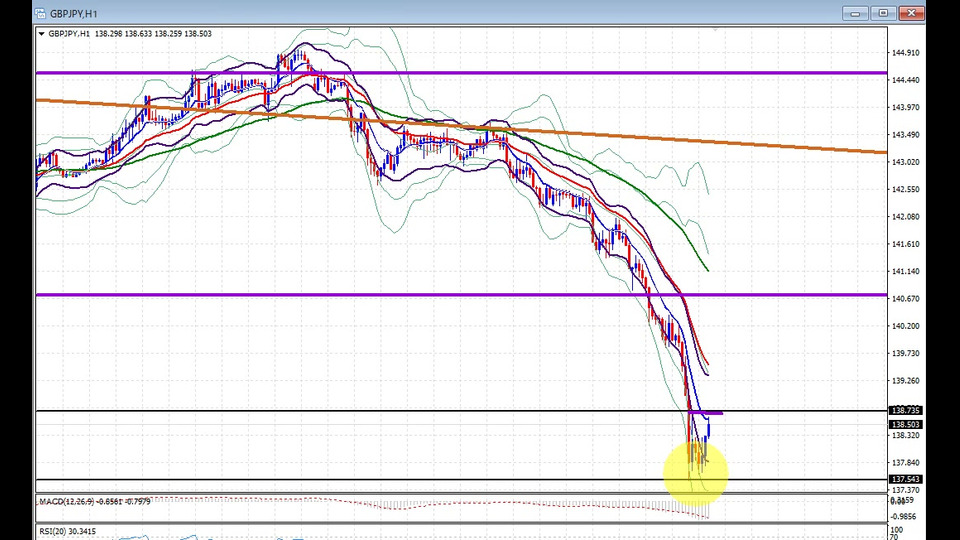Maximize the GBPJPY chart window
This screenshot has height=540, width=960.
(883, 13)
